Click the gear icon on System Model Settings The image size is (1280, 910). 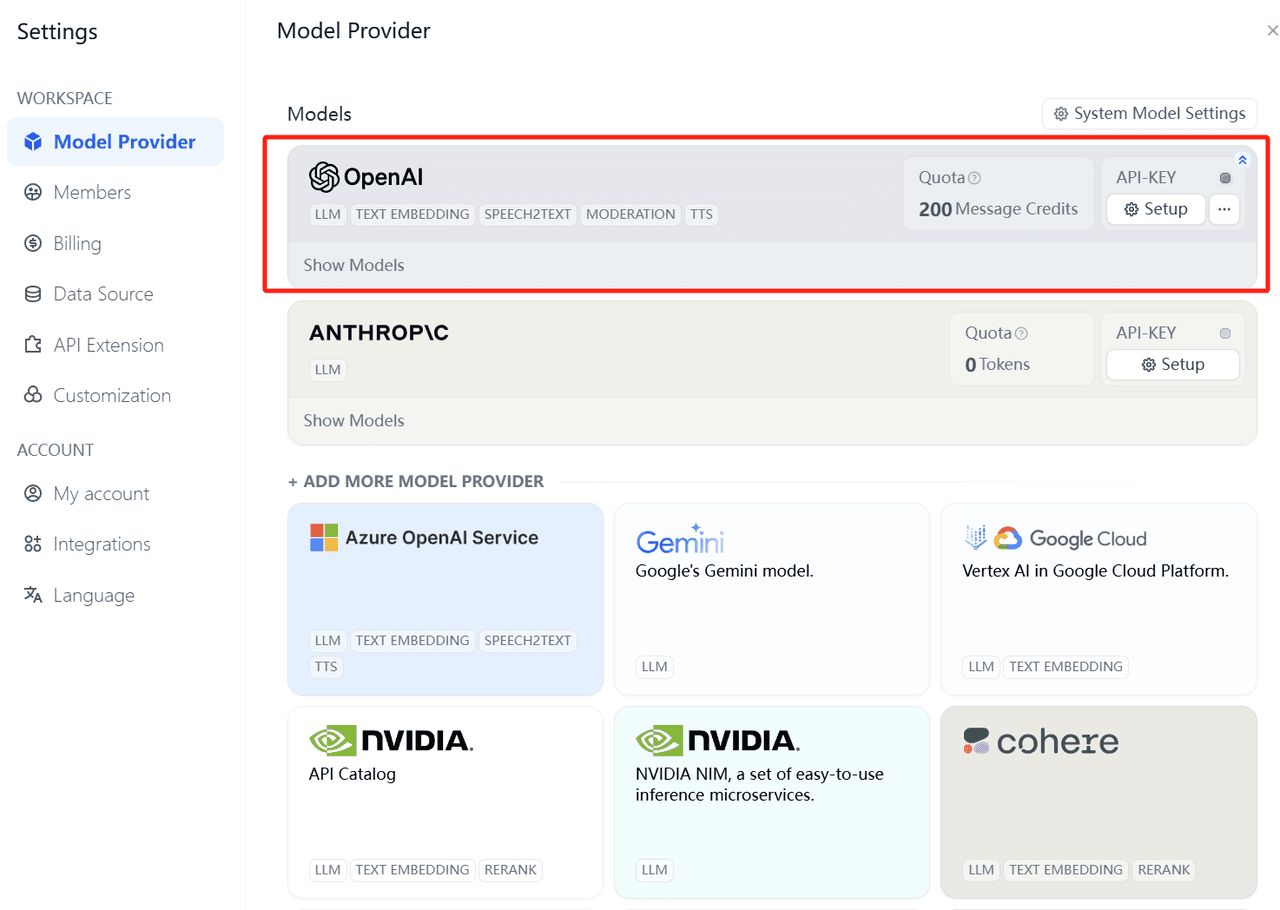coord(1059,113)
